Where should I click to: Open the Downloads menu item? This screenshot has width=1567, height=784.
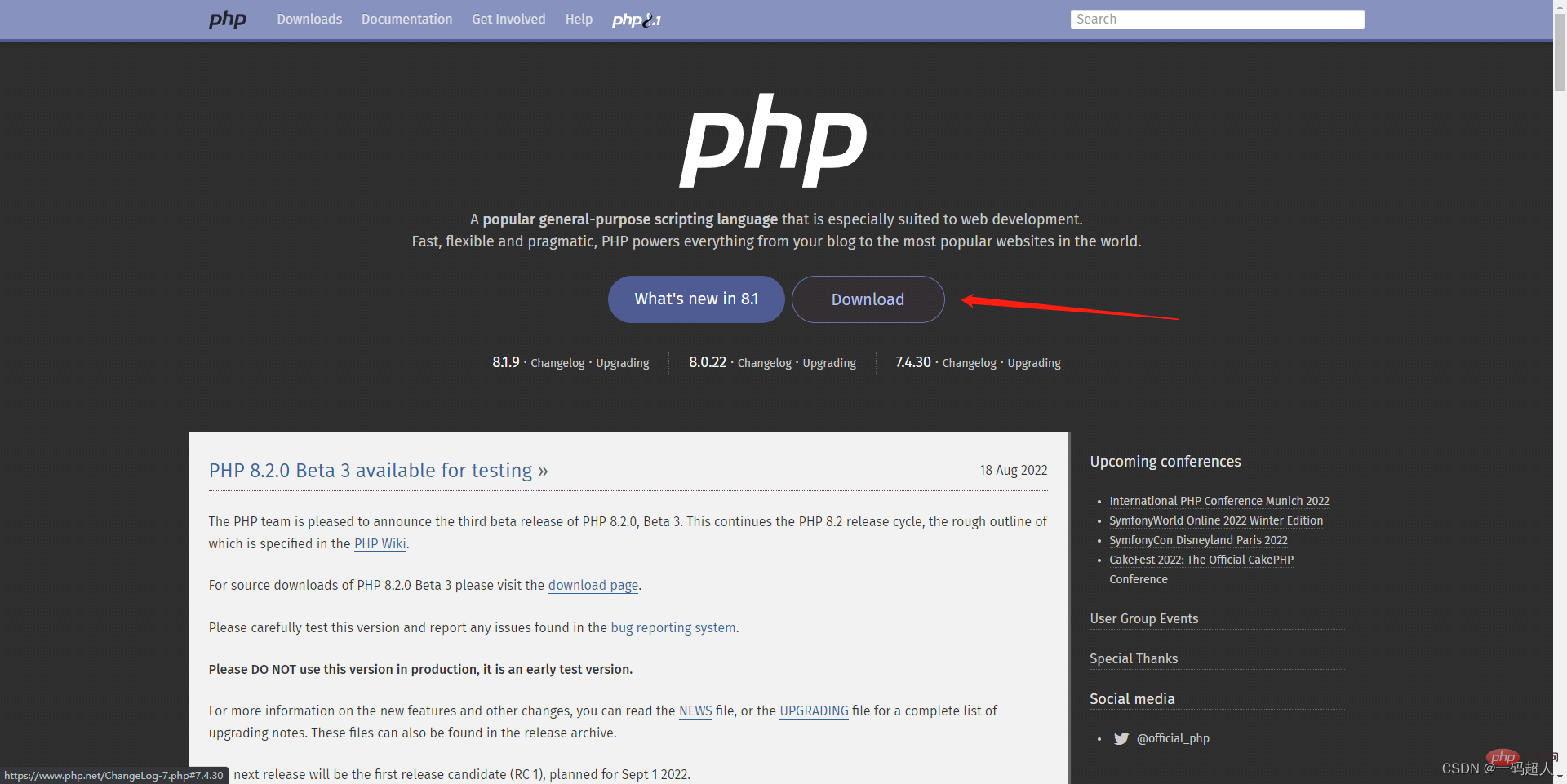pos(309,19)
